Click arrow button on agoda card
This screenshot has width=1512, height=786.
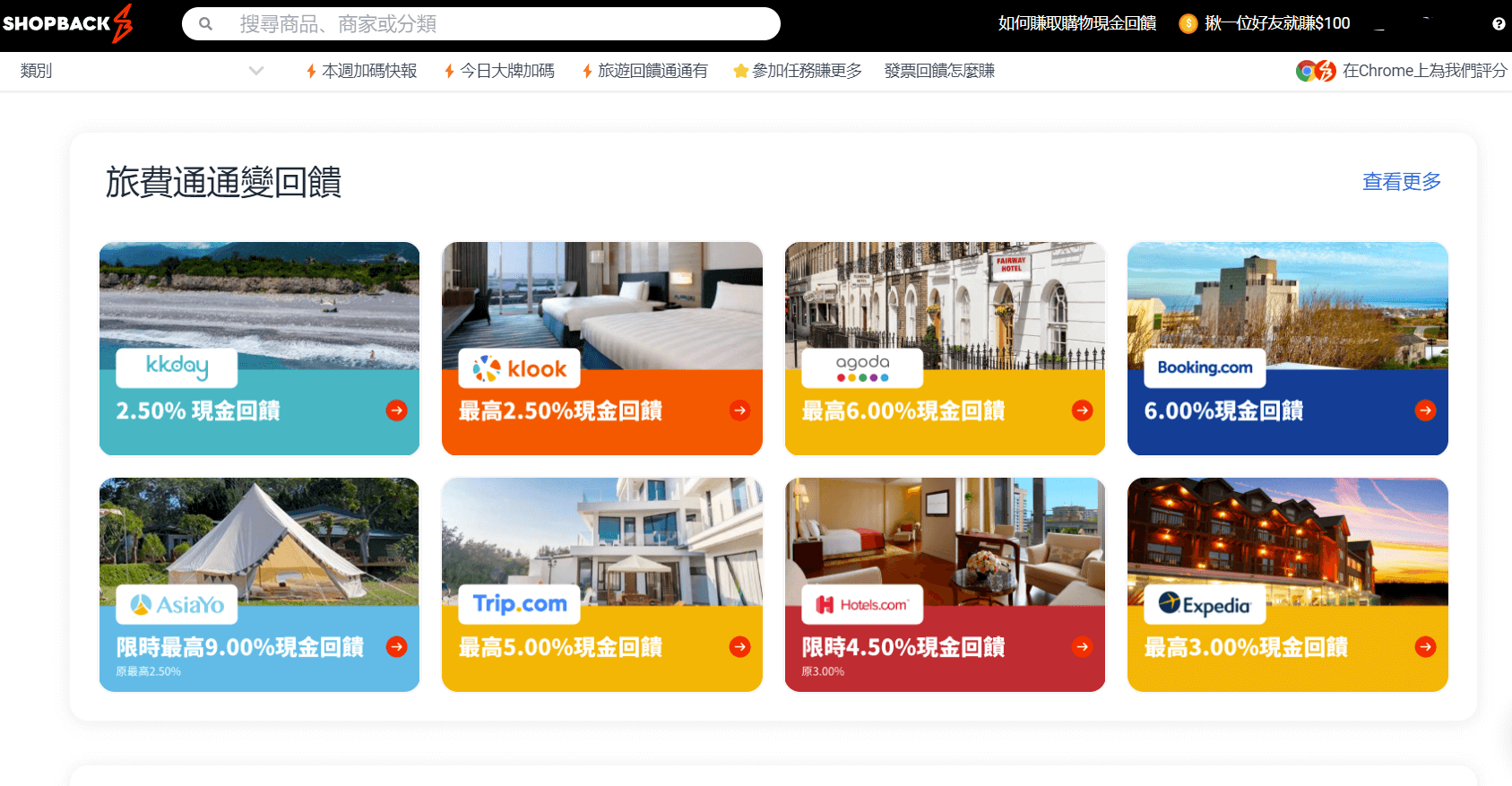pos(1083,410)
